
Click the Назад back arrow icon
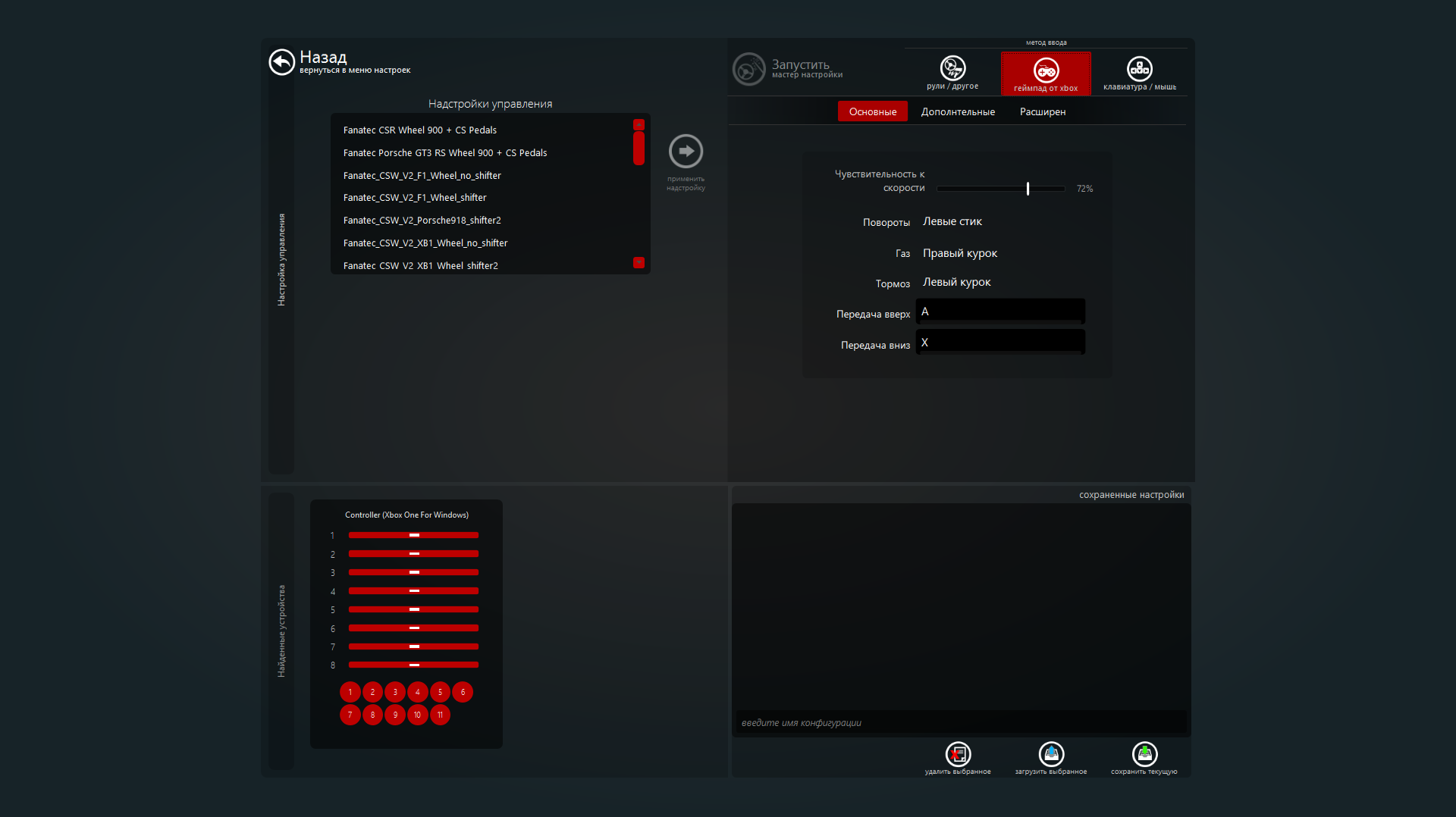pos(281,62)
